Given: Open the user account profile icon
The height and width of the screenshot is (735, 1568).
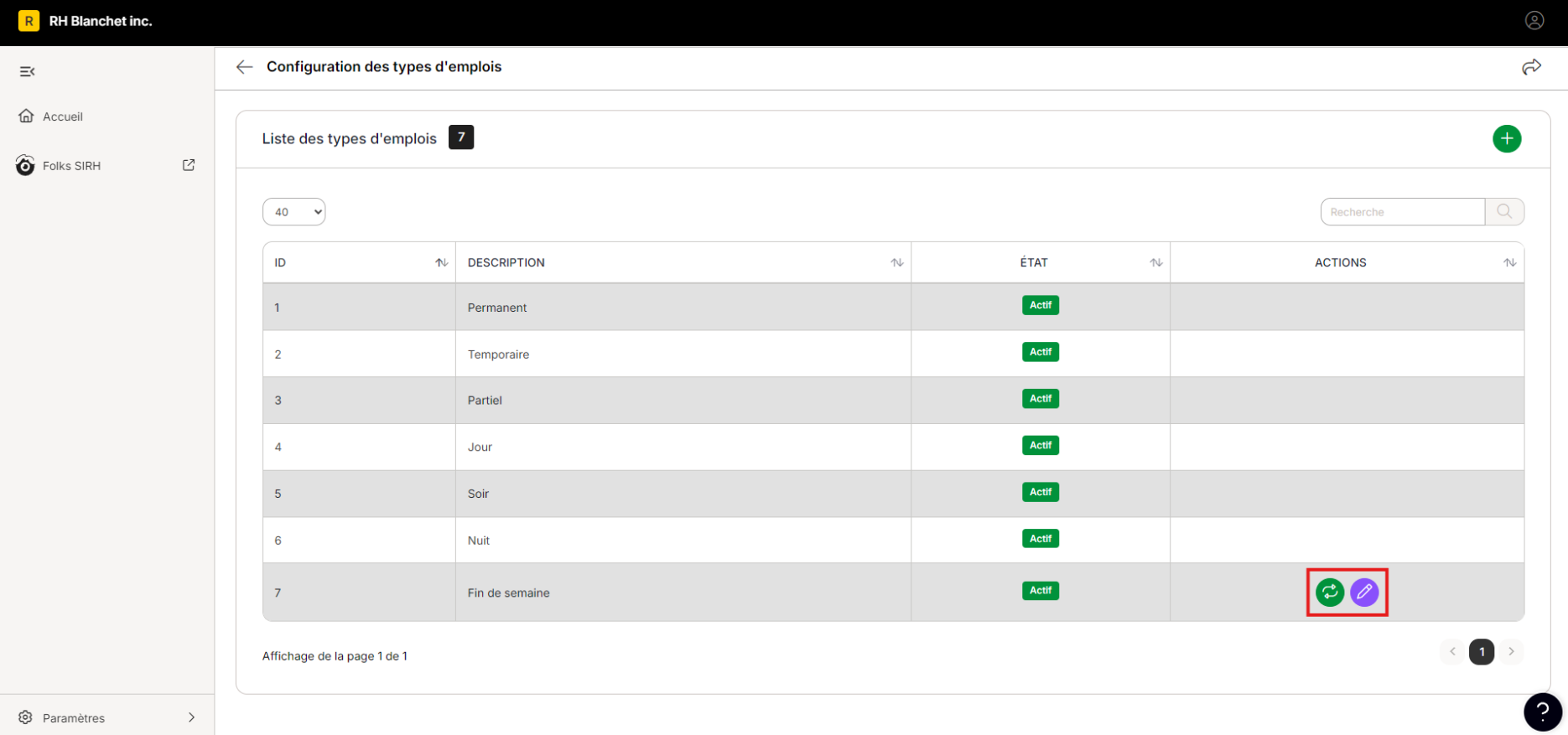Looking at the screenshot, I should click(x=1534, y=21).
